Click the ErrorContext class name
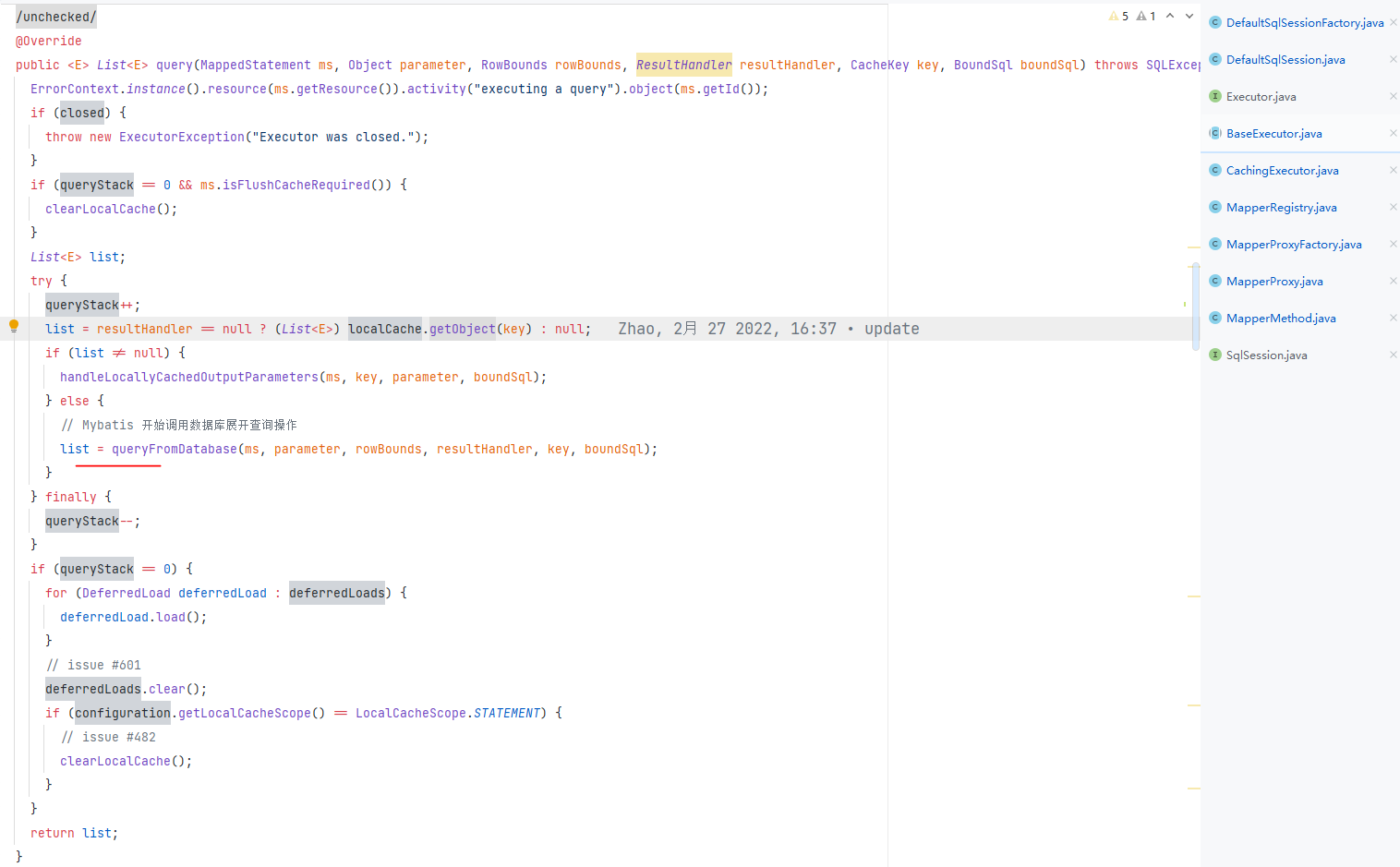This screenshot has width=1400, height=867. [x=75, y=89]
